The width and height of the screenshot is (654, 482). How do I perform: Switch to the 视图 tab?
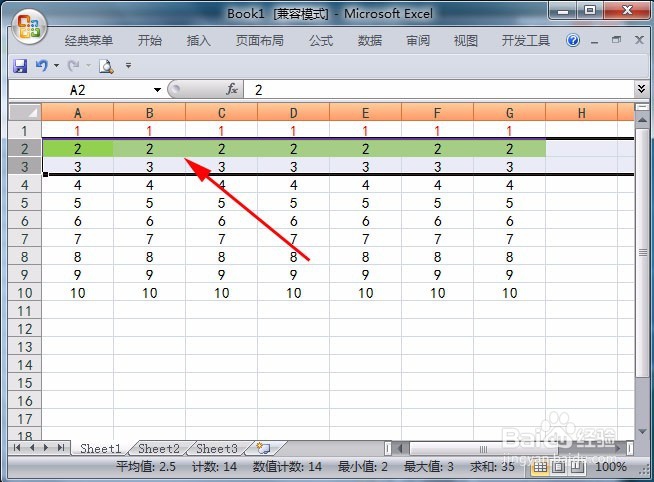[465, 40]
